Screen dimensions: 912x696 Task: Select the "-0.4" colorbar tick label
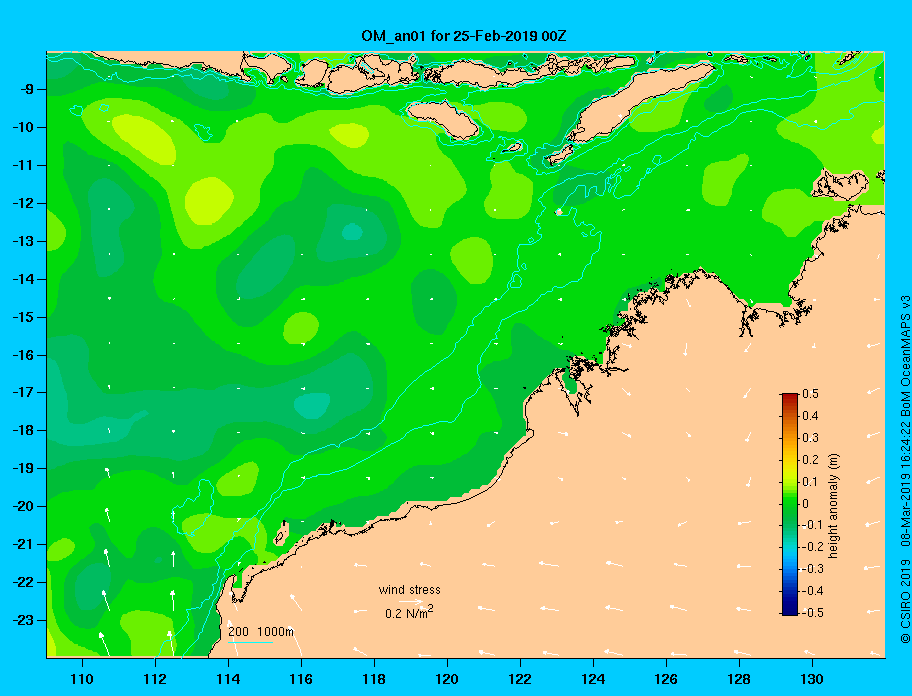pos(812,591)
